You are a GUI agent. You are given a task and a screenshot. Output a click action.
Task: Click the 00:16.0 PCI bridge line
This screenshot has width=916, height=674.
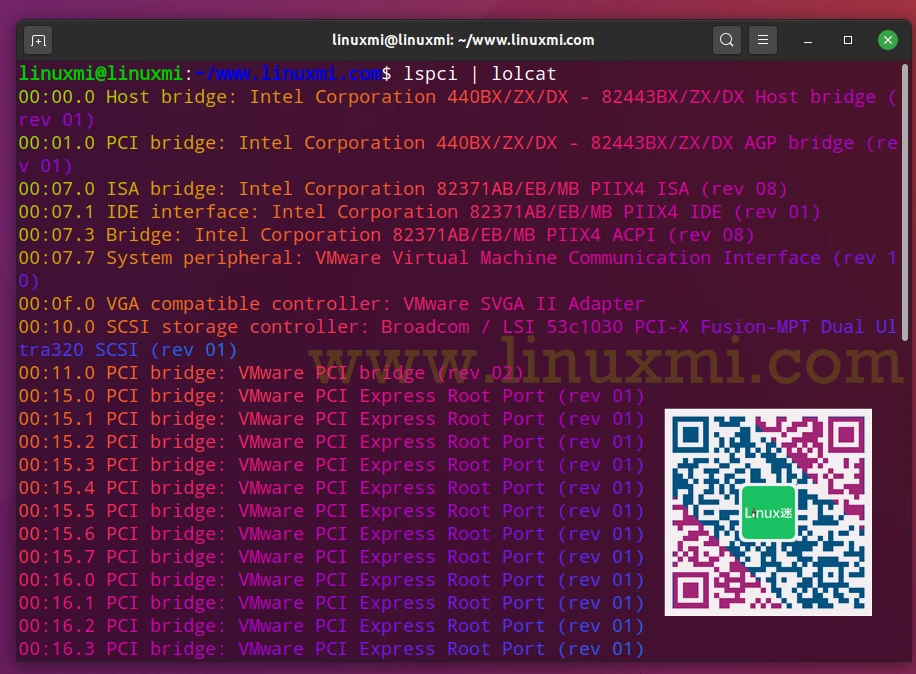click(x=331, y=580)
